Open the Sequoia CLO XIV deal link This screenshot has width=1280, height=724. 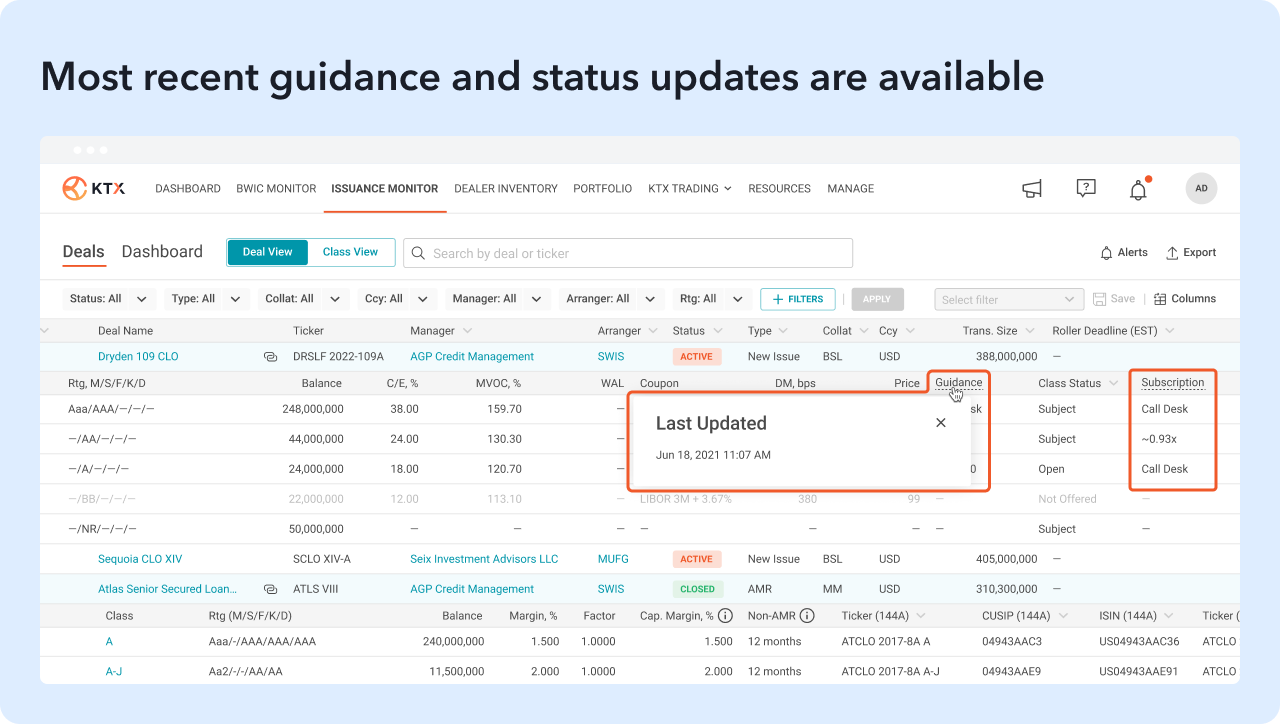coord(140,559)
